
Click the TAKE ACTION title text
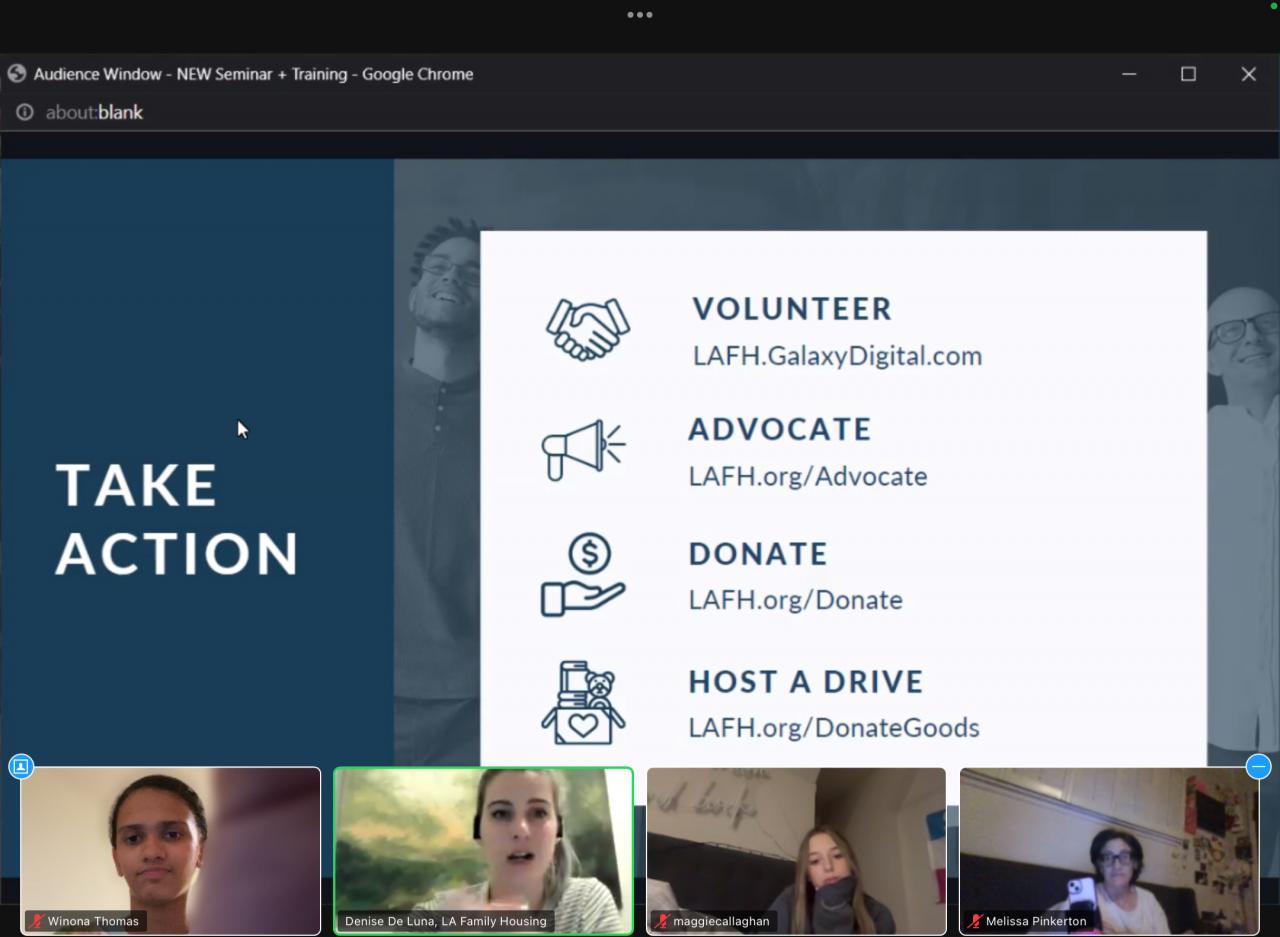(x=177, y=519)
